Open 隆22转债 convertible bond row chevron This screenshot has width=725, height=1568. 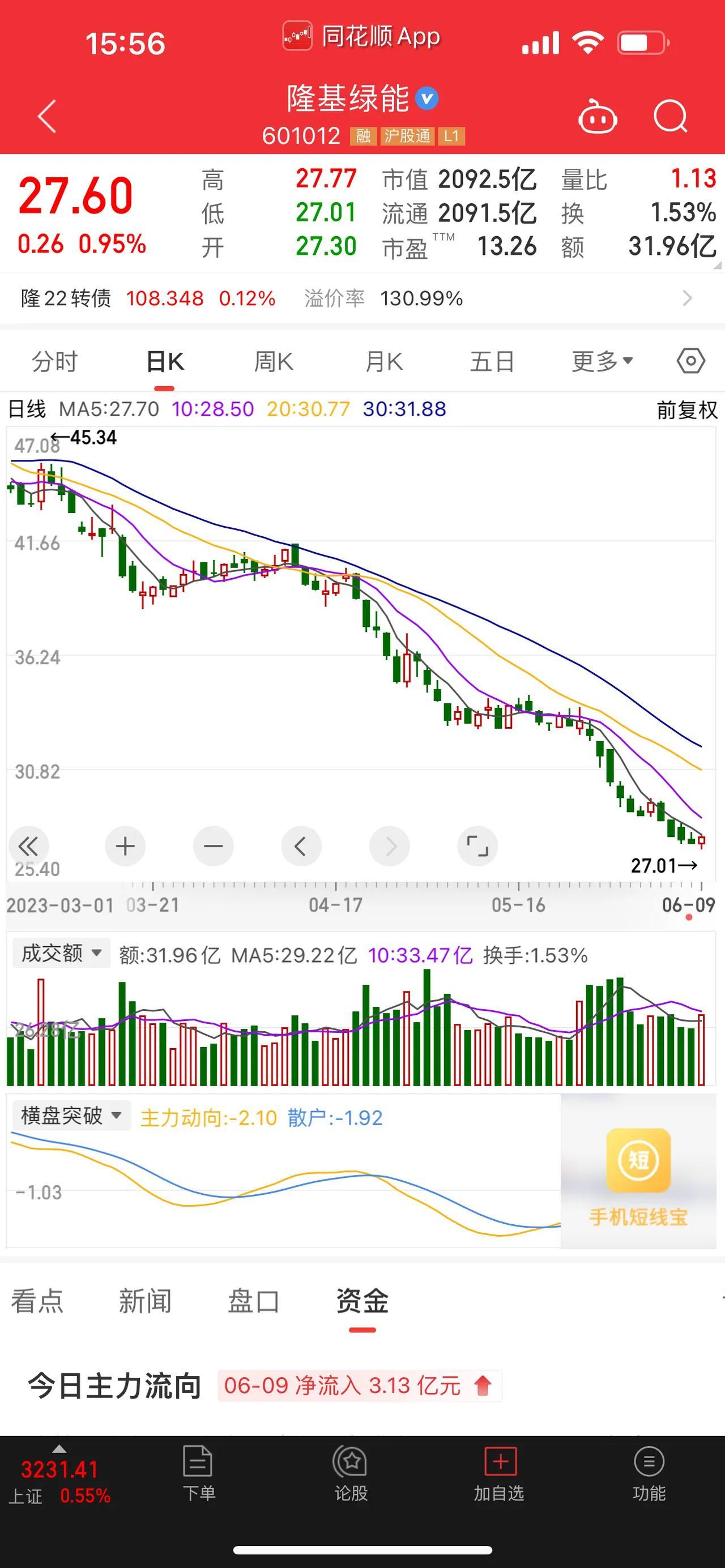[x=687, y=298]
